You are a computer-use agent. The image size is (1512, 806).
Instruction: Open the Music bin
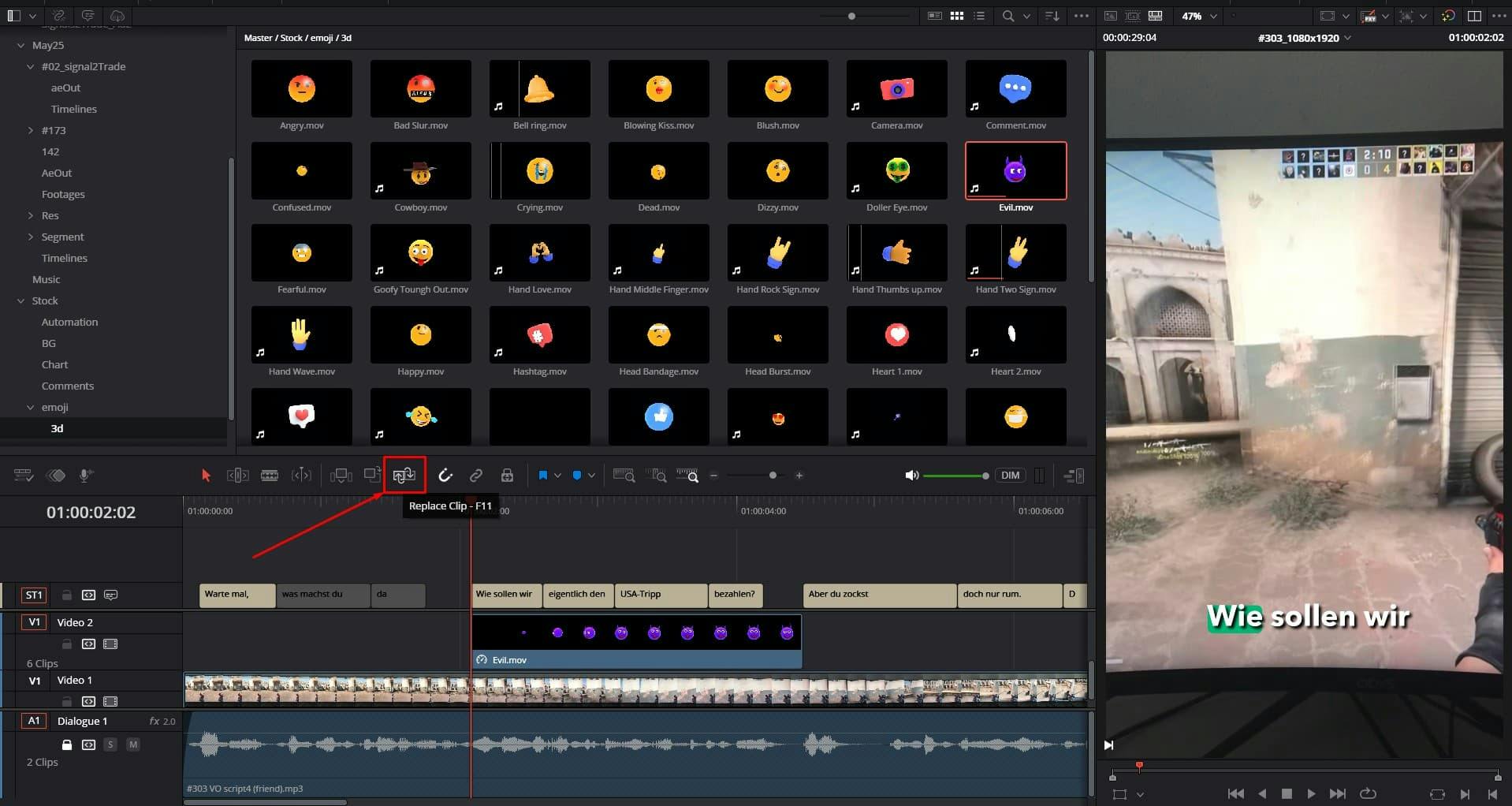[46, 280]
